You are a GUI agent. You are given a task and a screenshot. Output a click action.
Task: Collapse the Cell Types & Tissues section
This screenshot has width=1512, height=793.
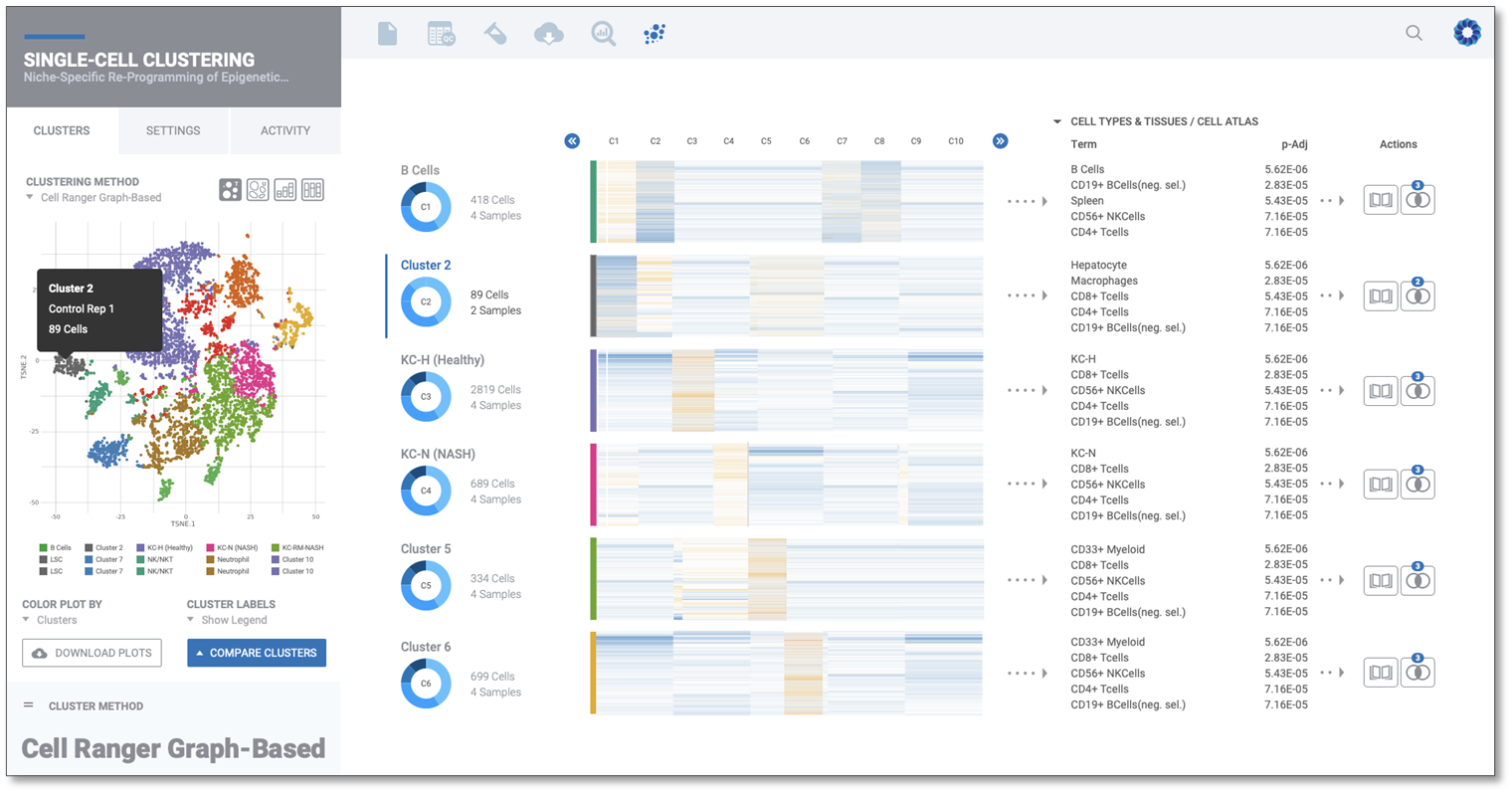click(x=1056, y=121)
